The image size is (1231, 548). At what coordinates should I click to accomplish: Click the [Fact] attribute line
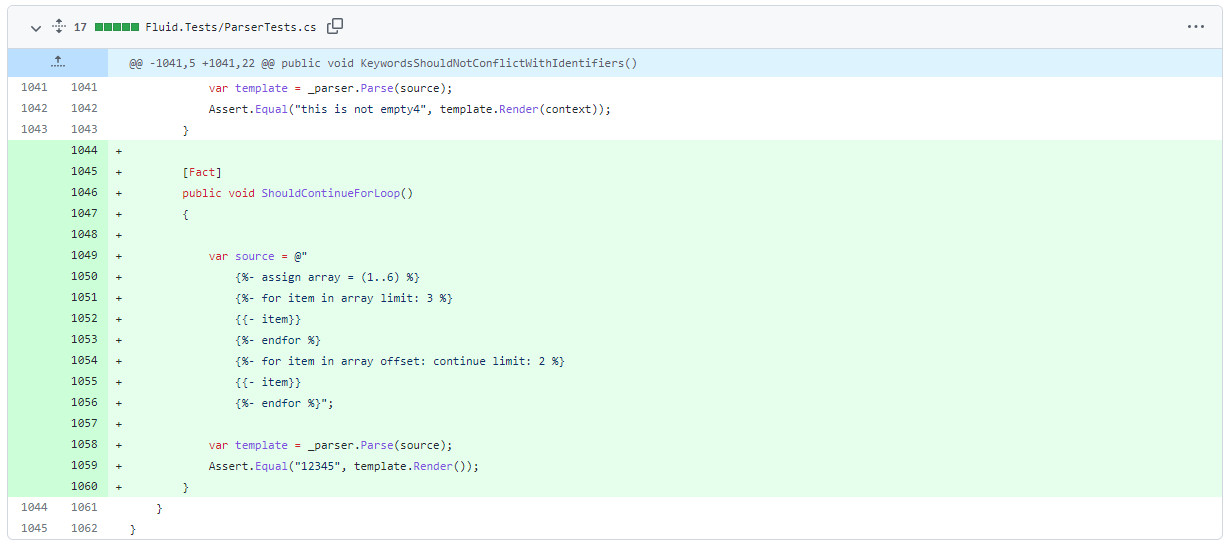[x=202, y=172]
